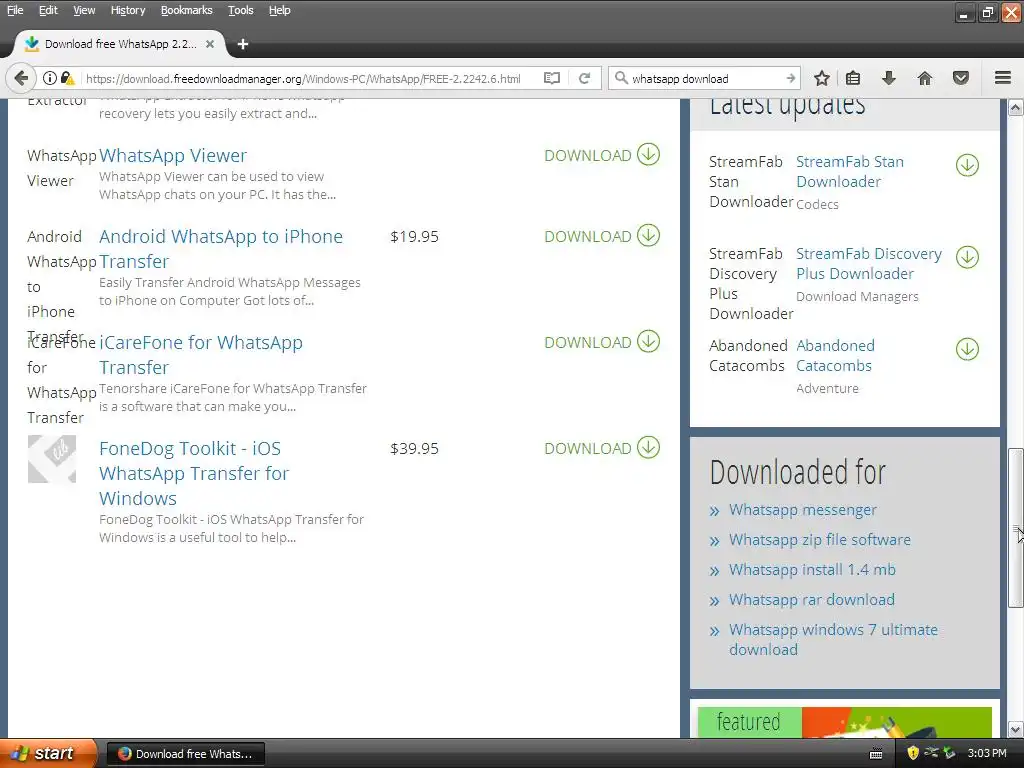Click download icon for WhatsApp Viewer
The height and width of the screenshot is (768, 1024).
click(x=648, y=155)
